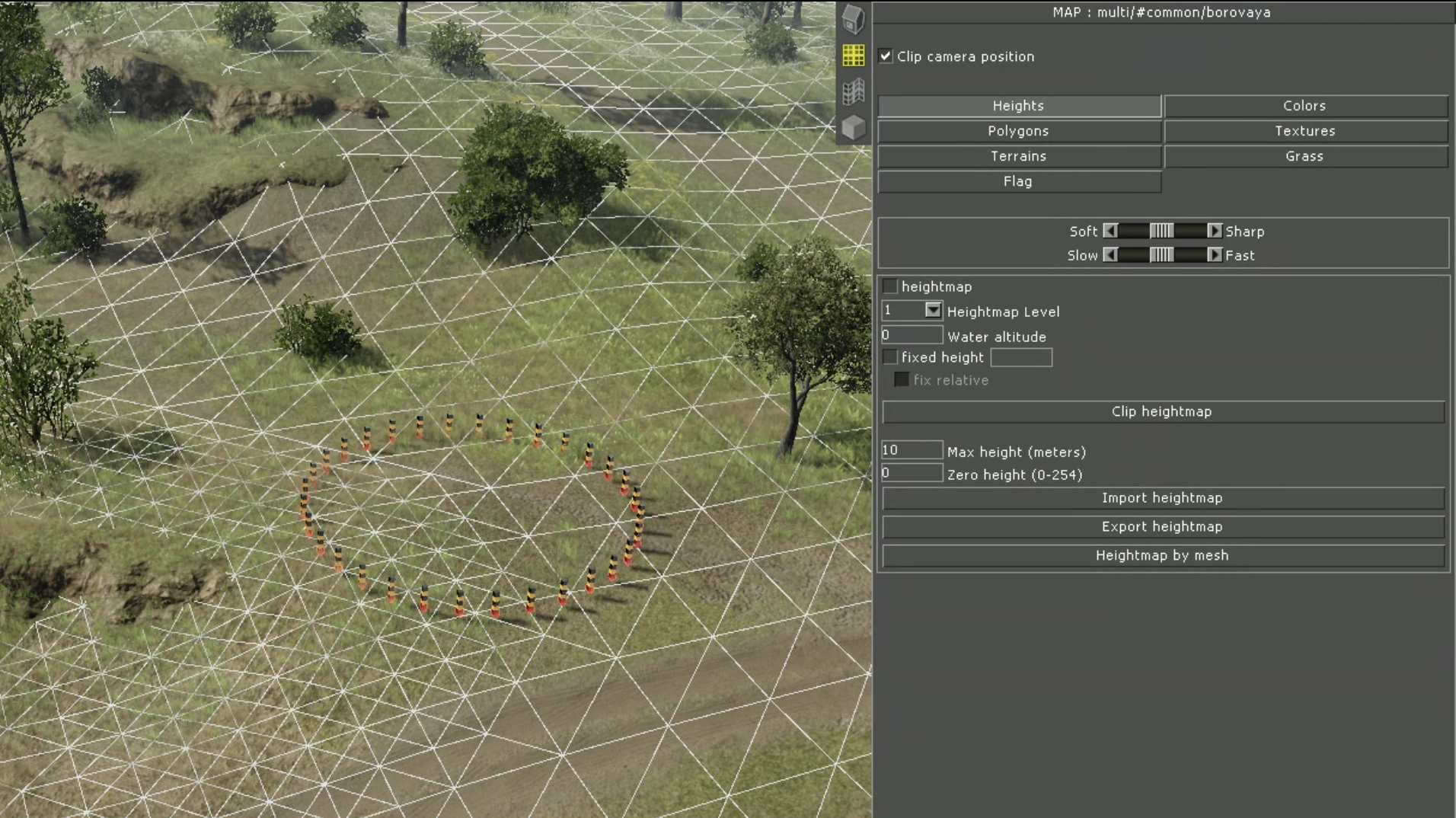
Task: Uncheck Clip camera position
Action: click(885, 56)
